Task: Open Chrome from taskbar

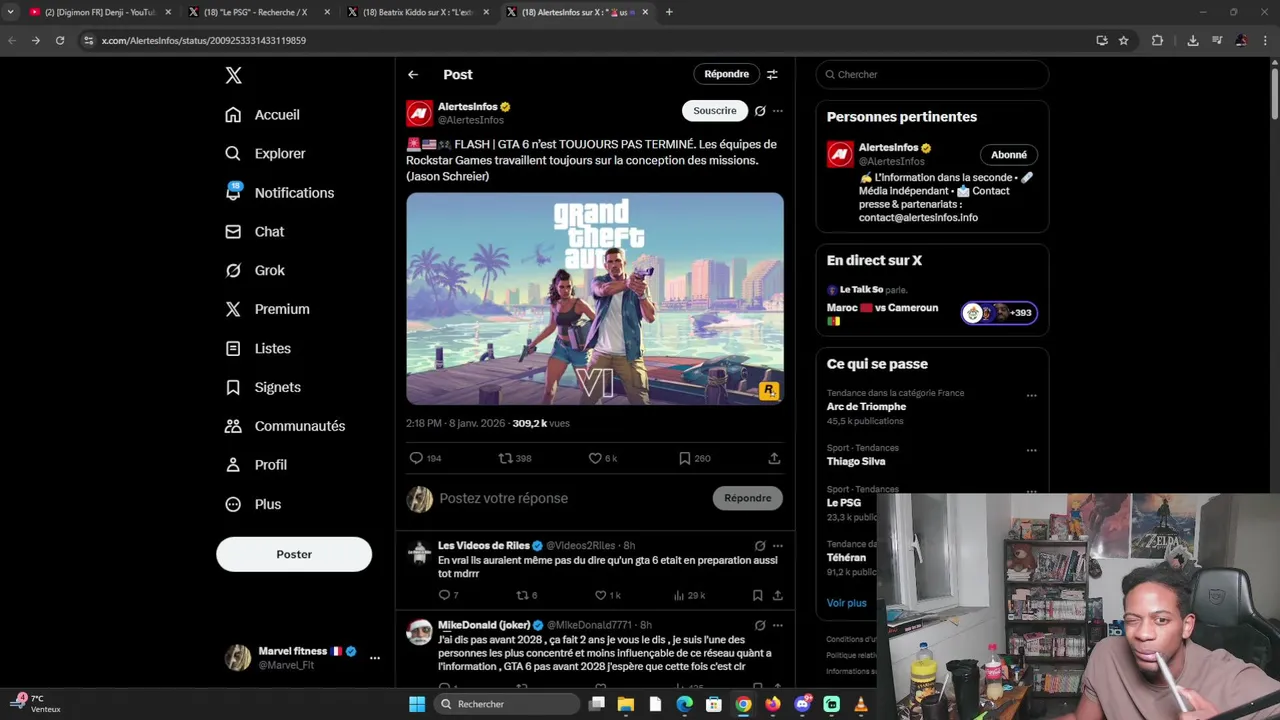Action: tap(743, 704)
